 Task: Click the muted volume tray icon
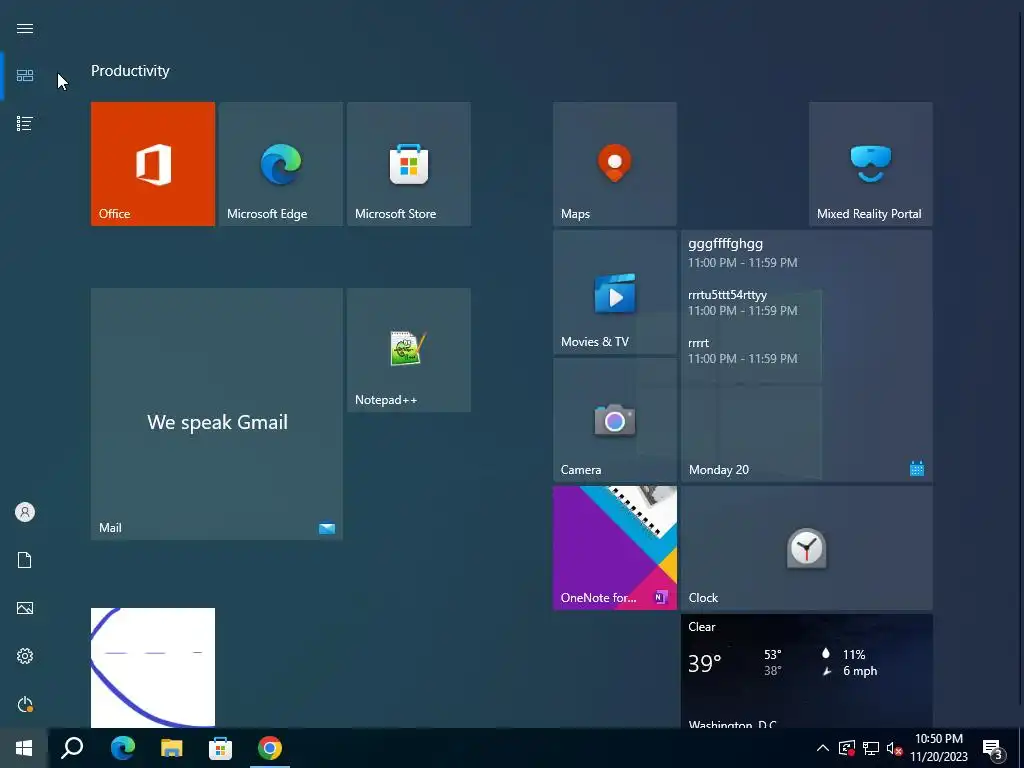[x=894, y=748]
